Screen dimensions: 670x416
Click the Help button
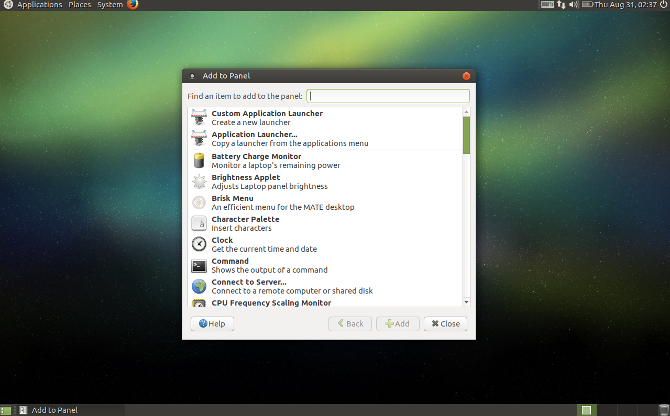coord(212,324)
